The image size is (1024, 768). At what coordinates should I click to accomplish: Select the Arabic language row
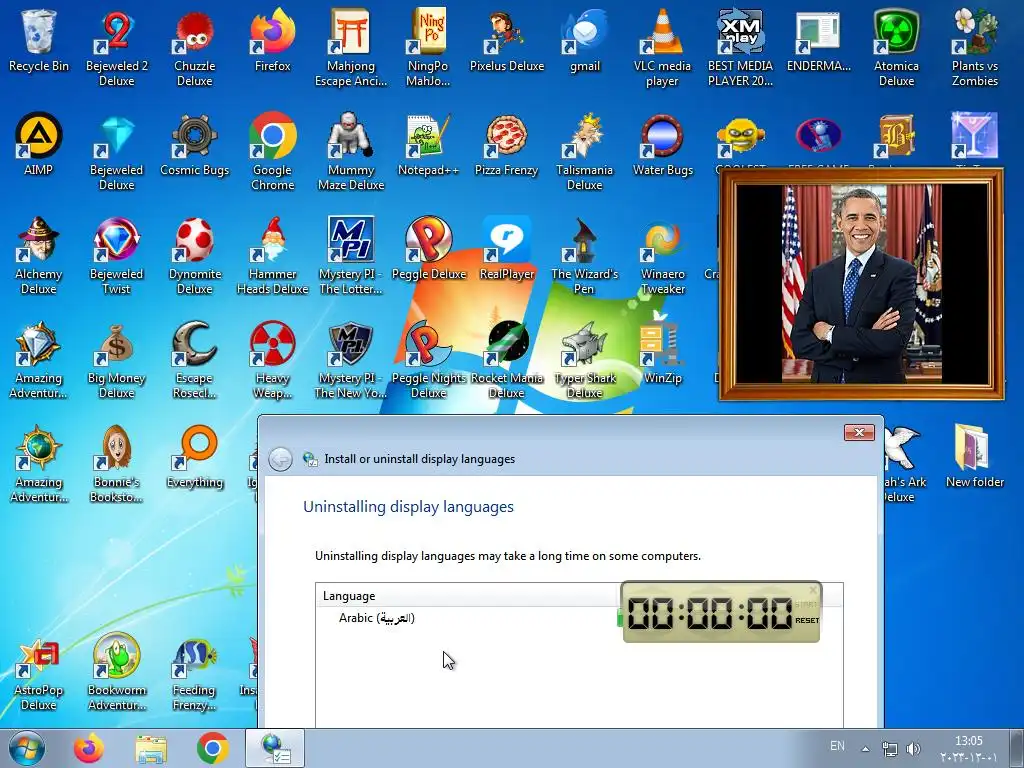pos(579,618)
